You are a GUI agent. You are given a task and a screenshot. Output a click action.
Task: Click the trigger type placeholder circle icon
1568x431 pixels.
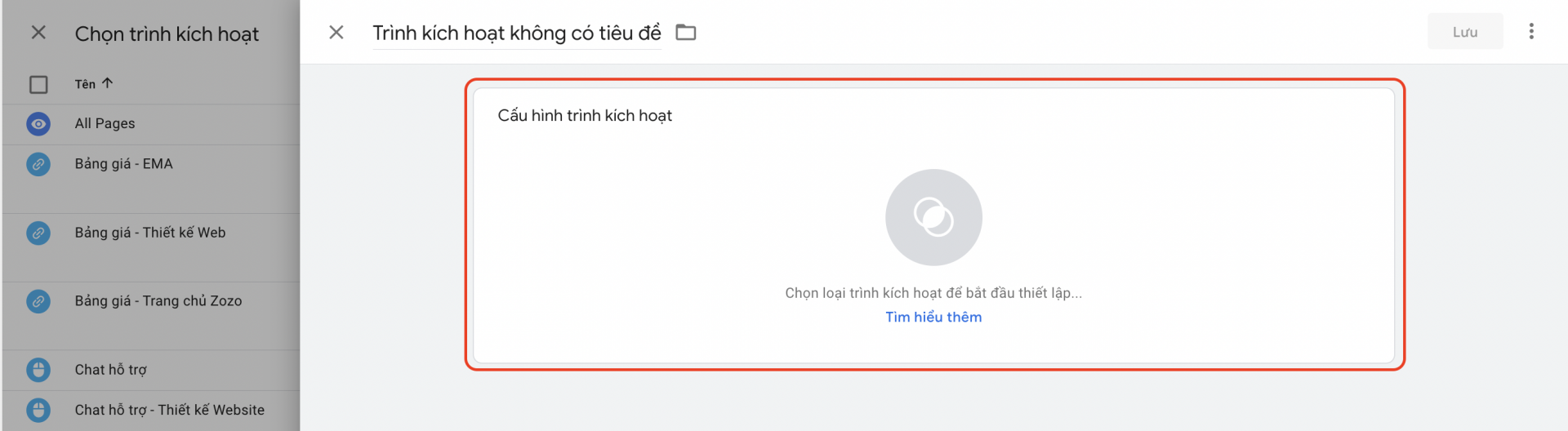coord(933,217)
